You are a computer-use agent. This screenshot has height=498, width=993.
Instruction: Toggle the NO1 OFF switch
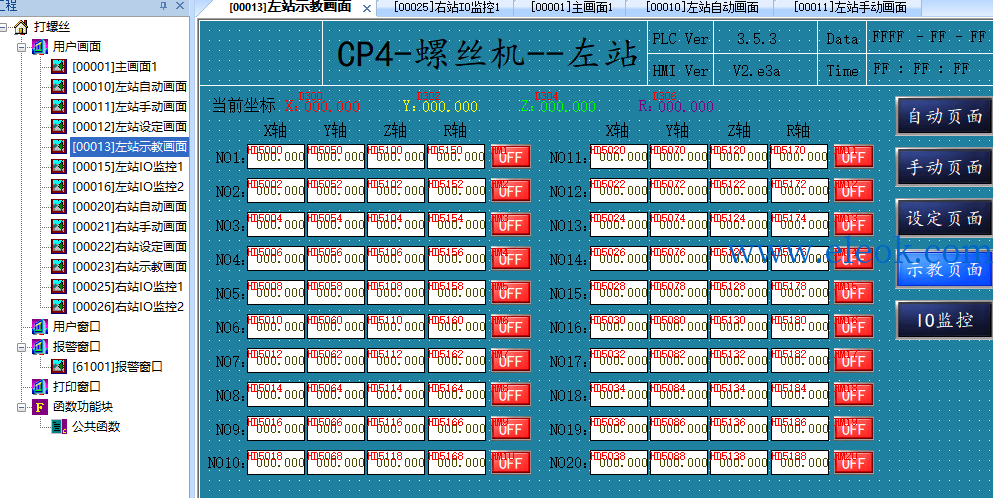510,157
